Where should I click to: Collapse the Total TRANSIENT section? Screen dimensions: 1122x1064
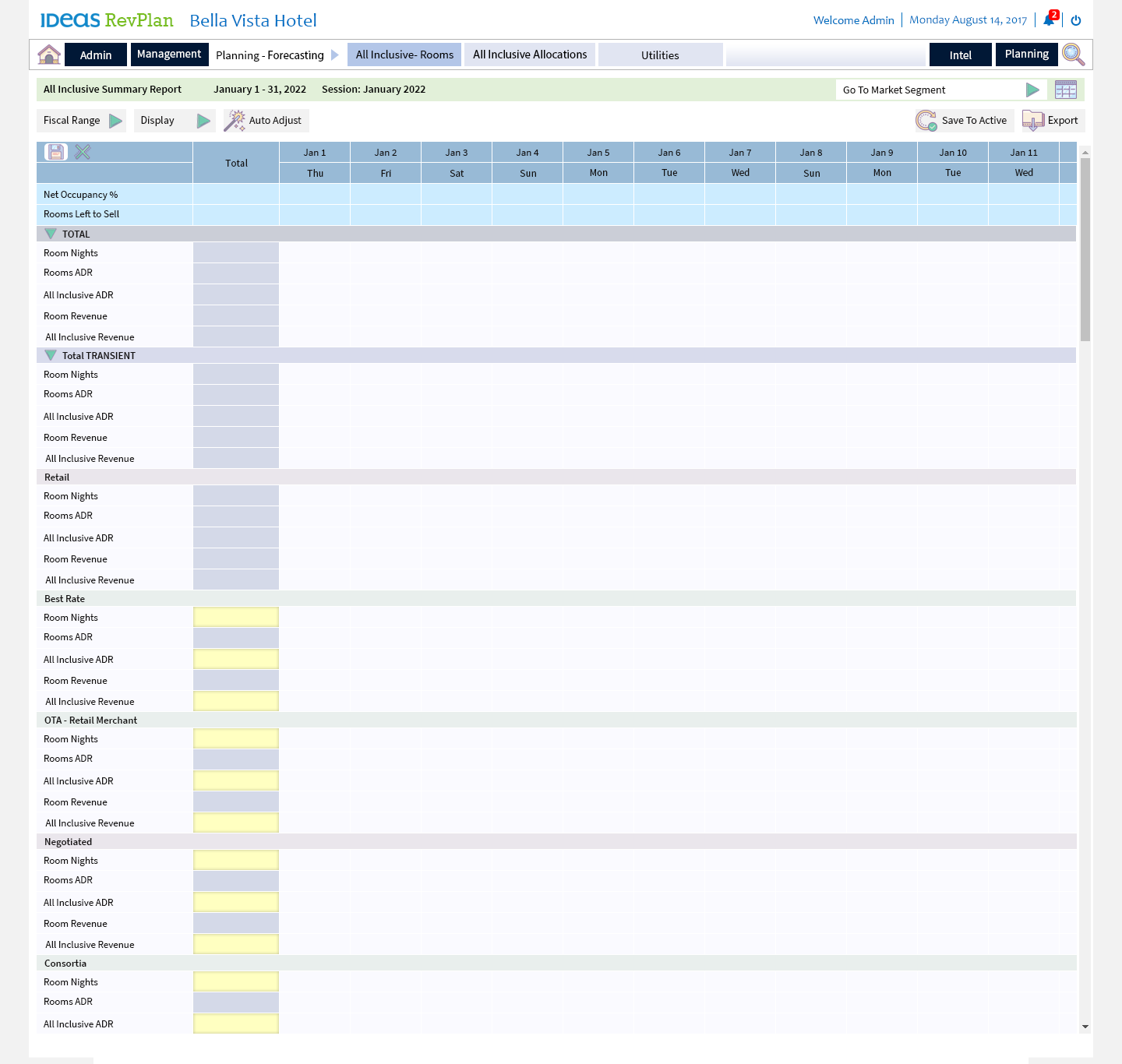51,355
